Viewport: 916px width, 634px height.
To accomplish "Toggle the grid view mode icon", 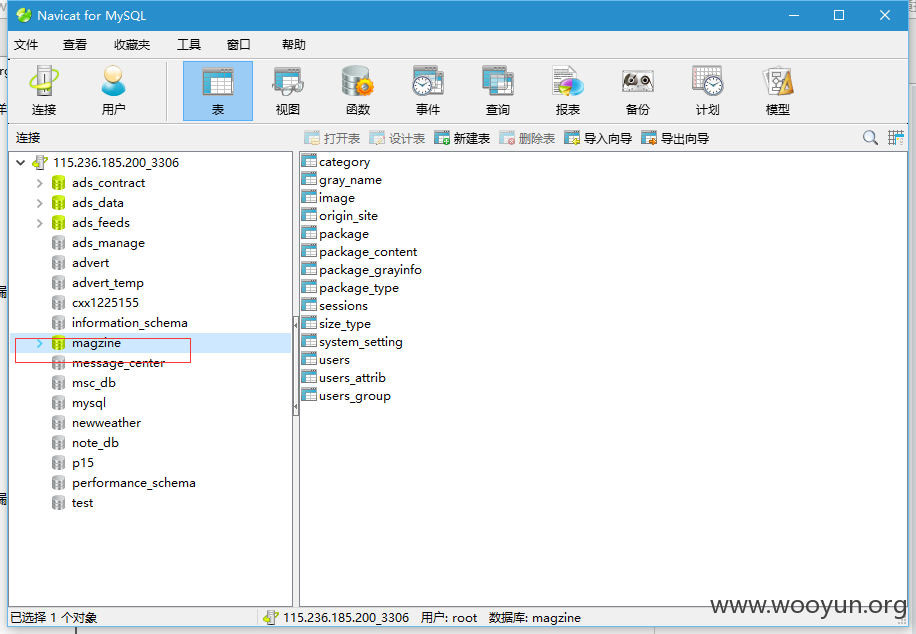I will coord(896,138).
